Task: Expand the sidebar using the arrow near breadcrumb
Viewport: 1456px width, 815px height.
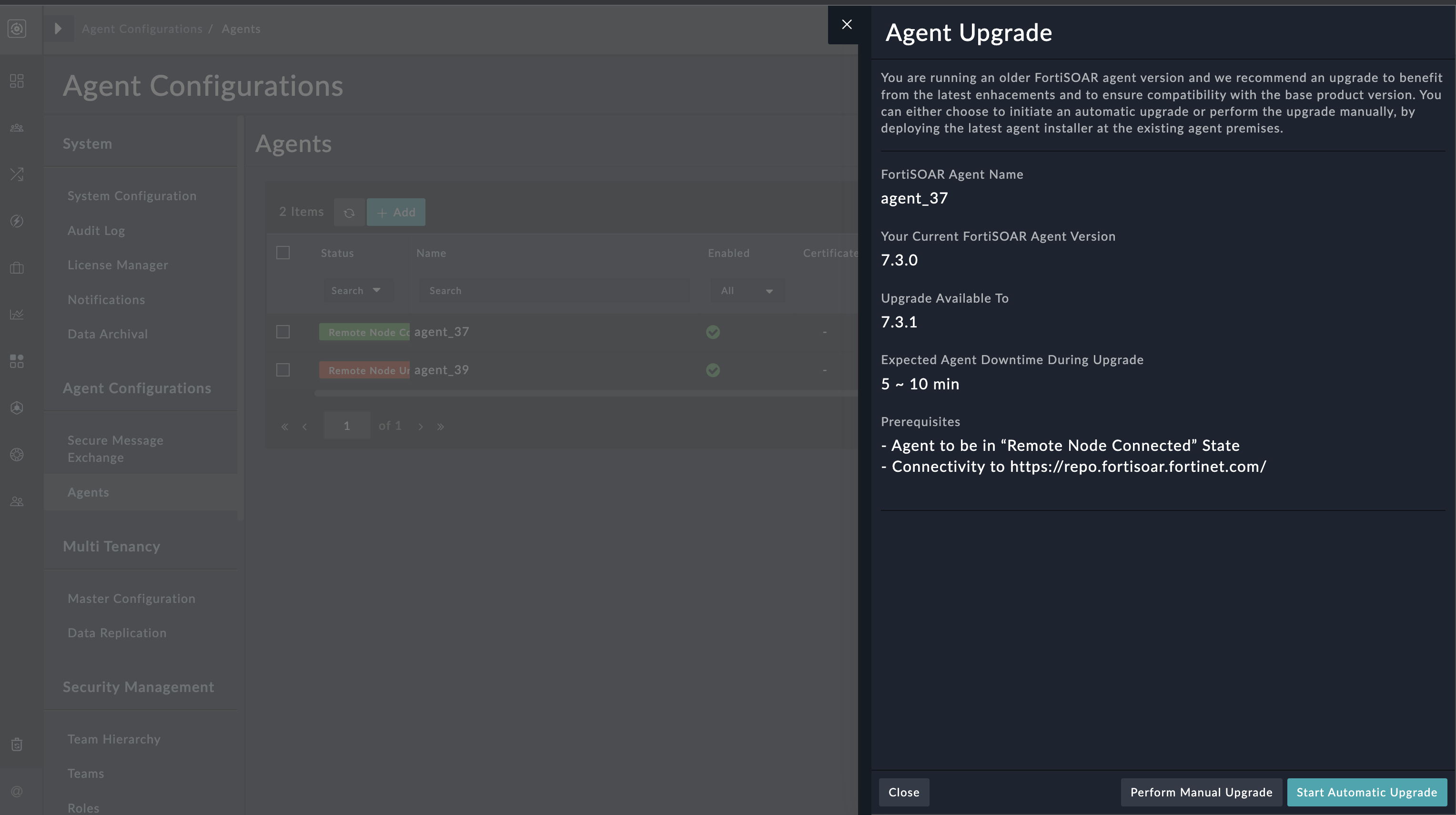Action: click(58, 28)
